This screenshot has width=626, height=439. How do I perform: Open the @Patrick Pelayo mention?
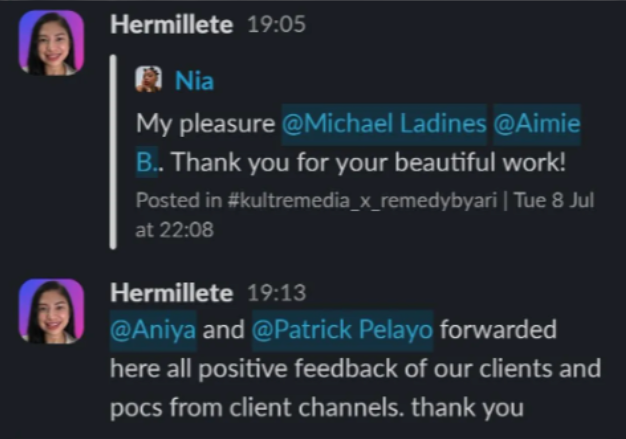point(343,330)
